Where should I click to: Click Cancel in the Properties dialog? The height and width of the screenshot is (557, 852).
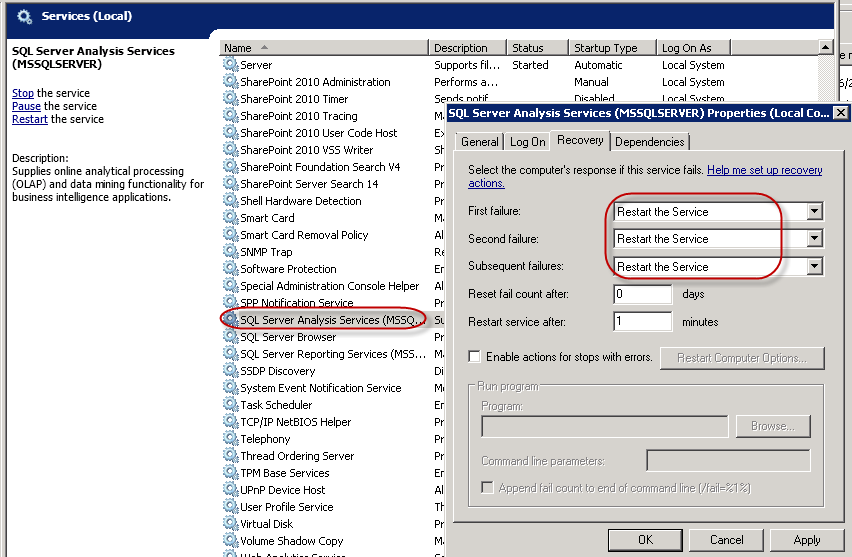click(726, 540)
